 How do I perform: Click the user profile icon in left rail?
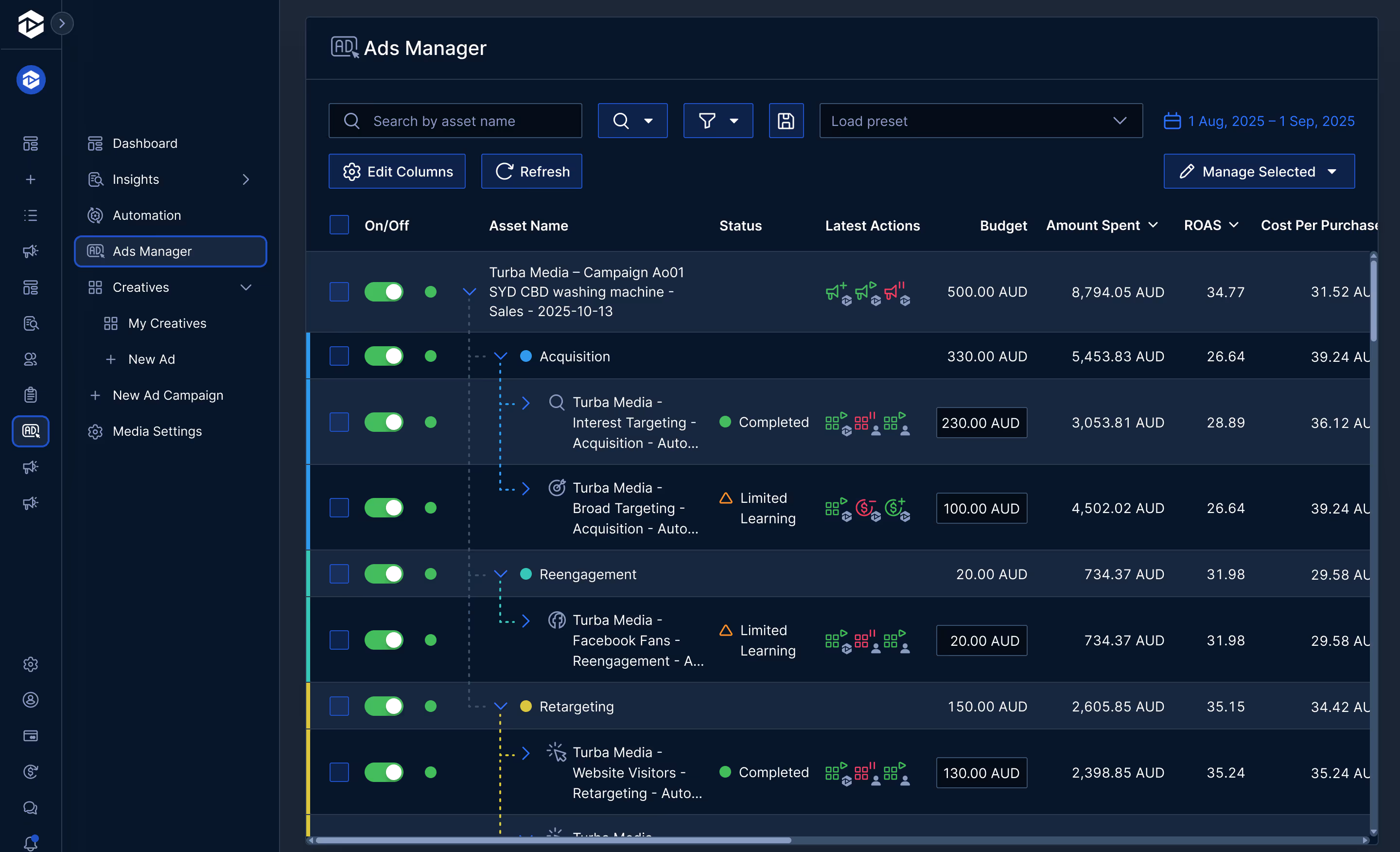click(x=31, y=700)
